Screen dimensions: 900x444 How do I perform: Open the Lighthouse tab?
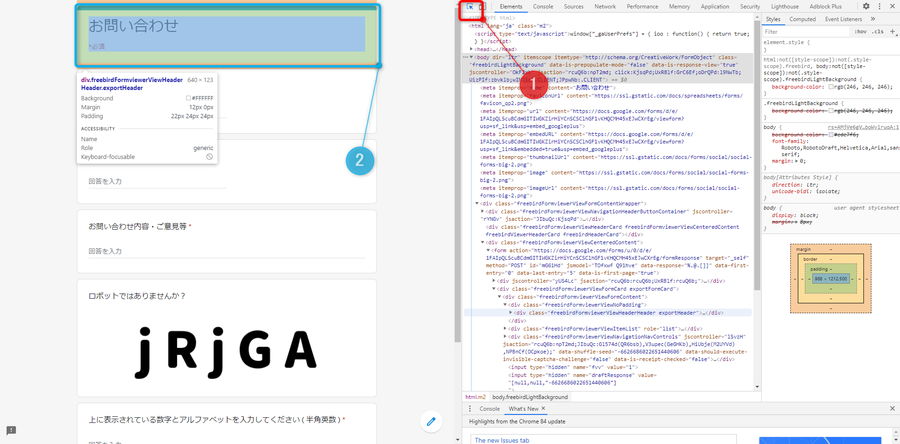click(784, 6)
